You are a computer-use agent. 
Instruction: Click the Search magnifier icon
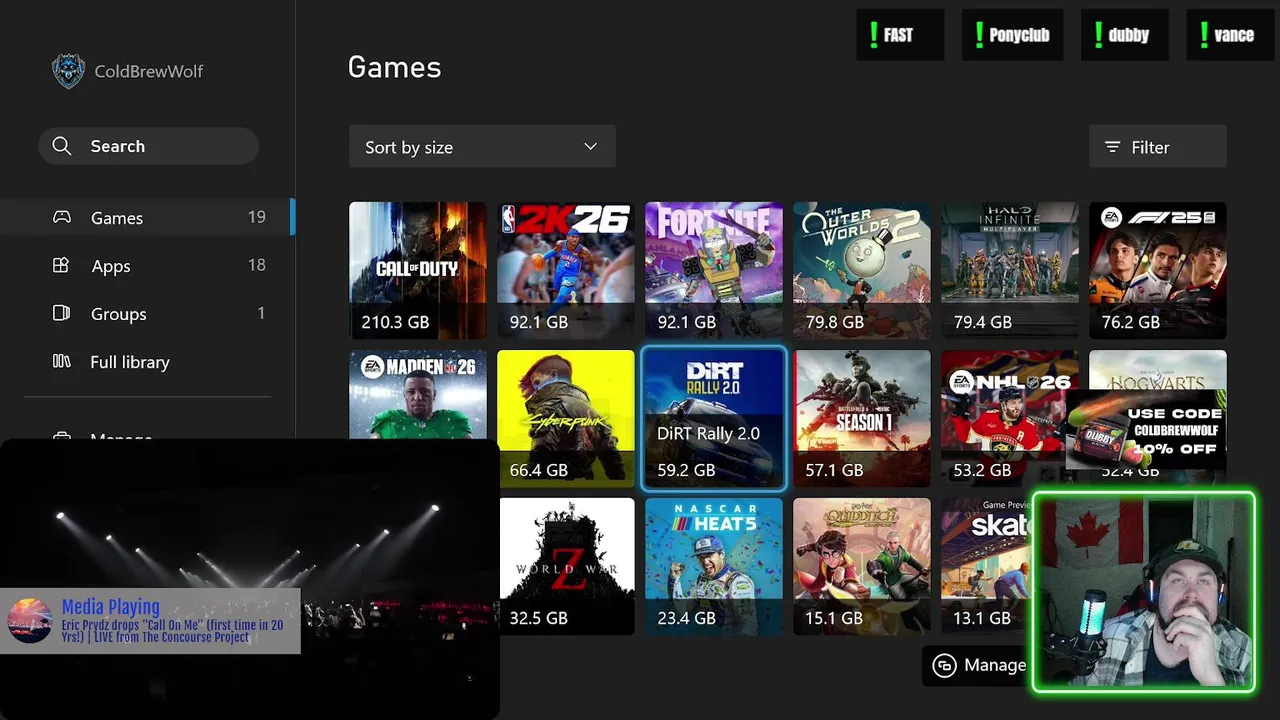[x=62, y=146]
